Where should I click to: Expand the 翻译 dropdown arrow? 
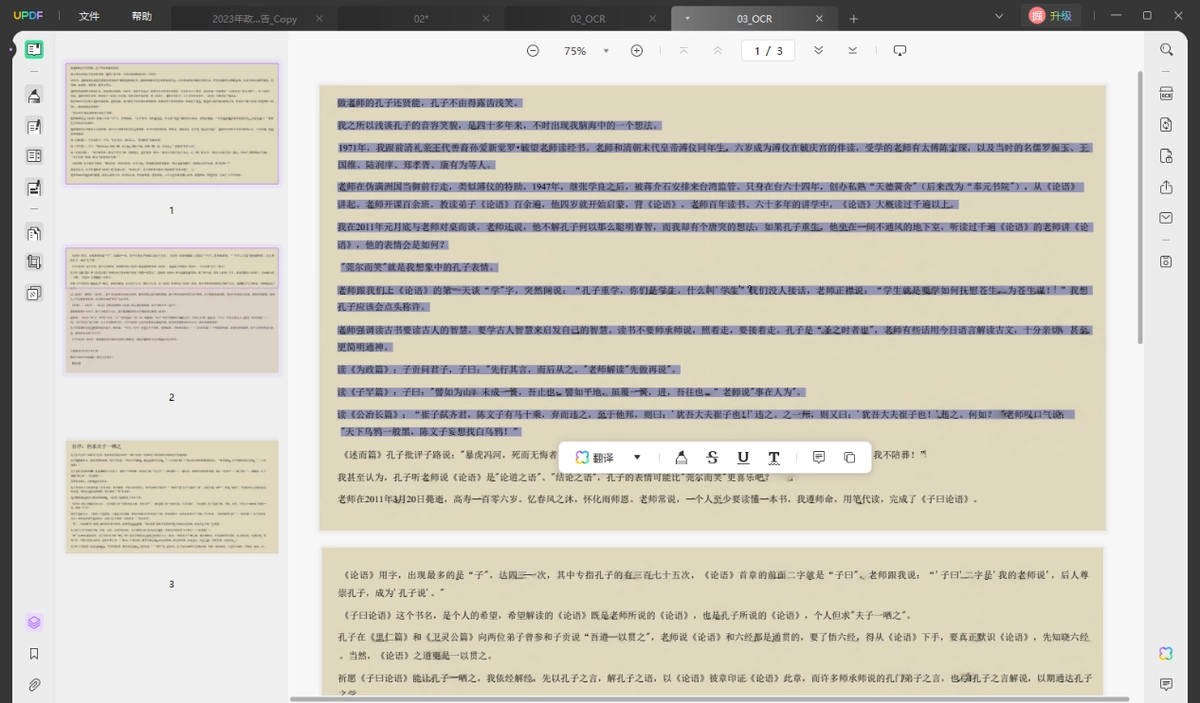637,457
